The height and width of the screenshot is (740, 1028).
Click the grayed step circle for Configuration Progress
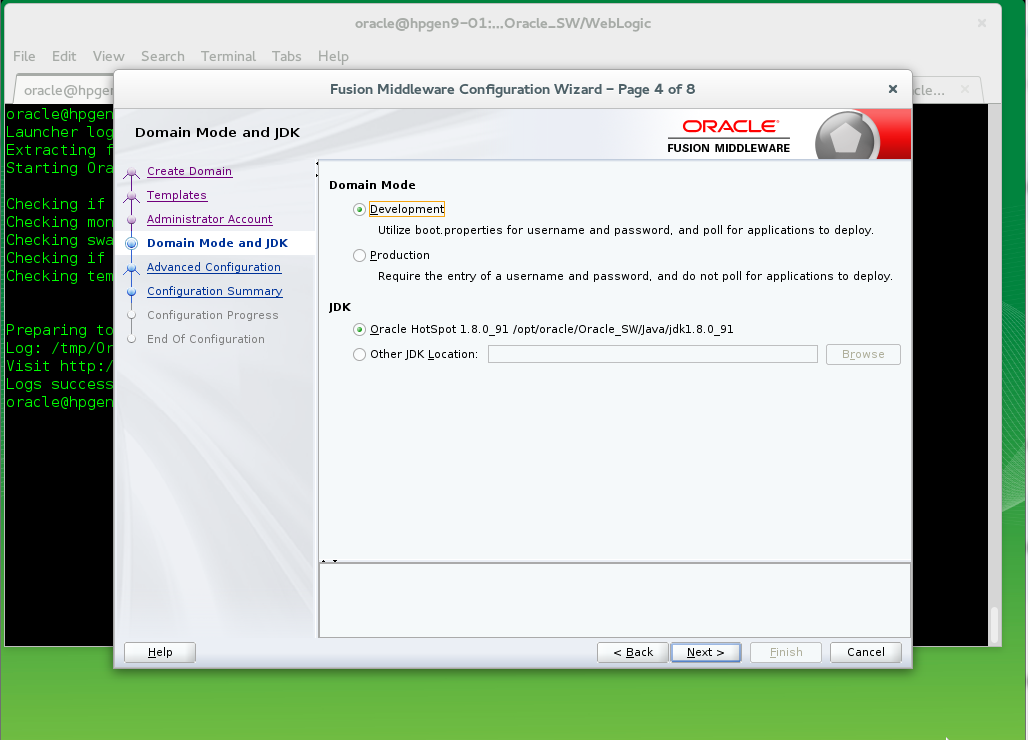pyautogui.click(x=131, y=315)
